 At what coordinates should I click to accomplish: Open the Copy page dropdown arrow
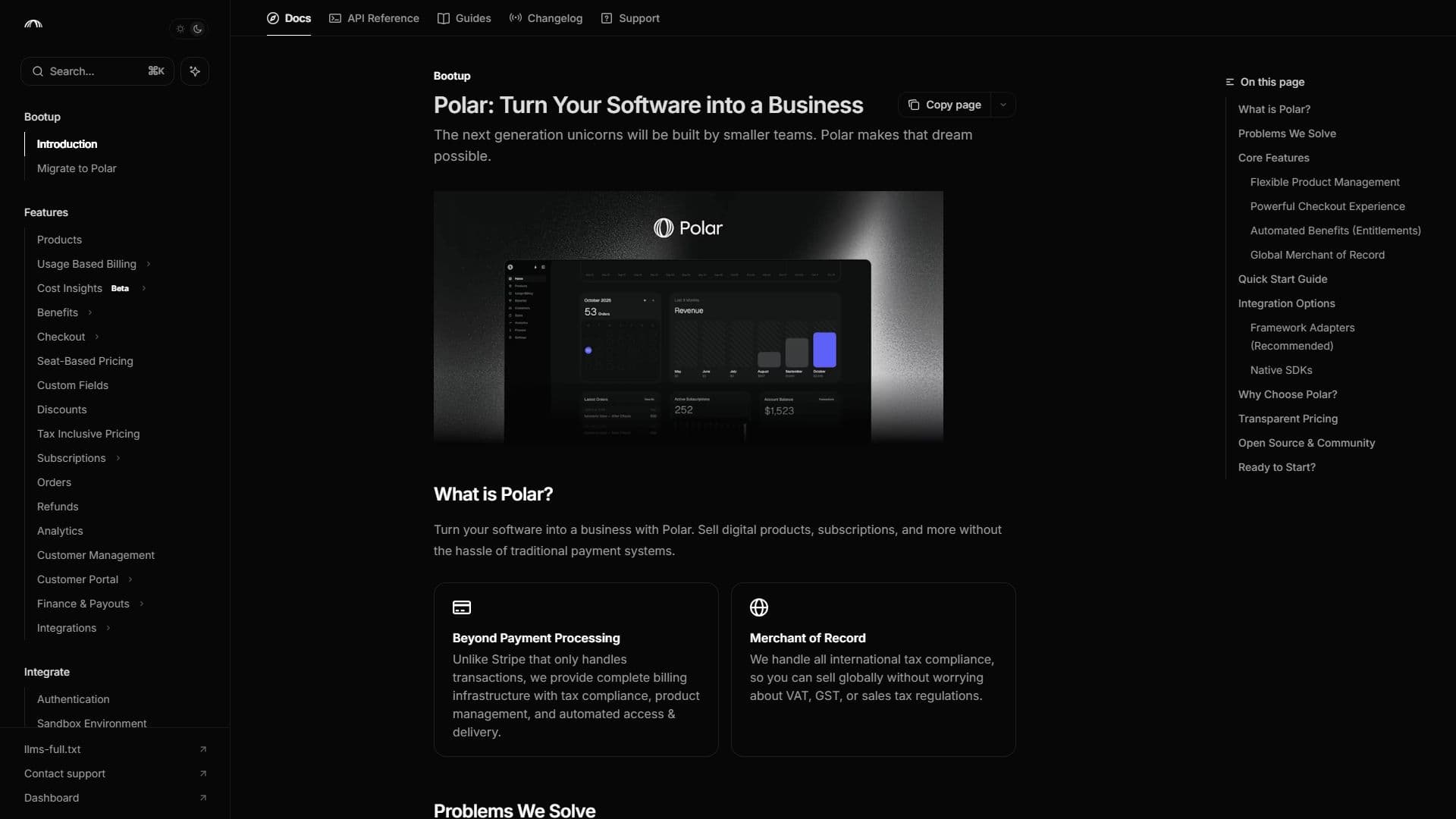click(x=1003, y=105)
